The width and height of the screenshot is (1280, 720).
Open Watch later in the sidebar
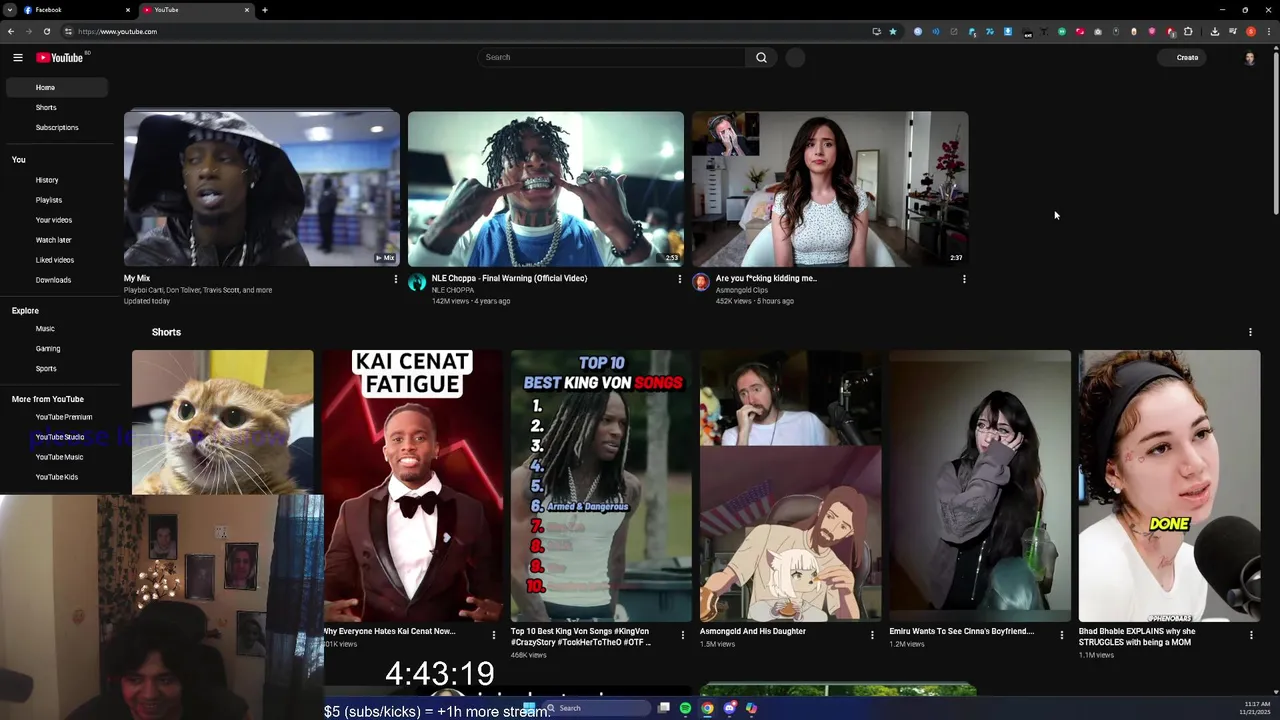[56, 240]
